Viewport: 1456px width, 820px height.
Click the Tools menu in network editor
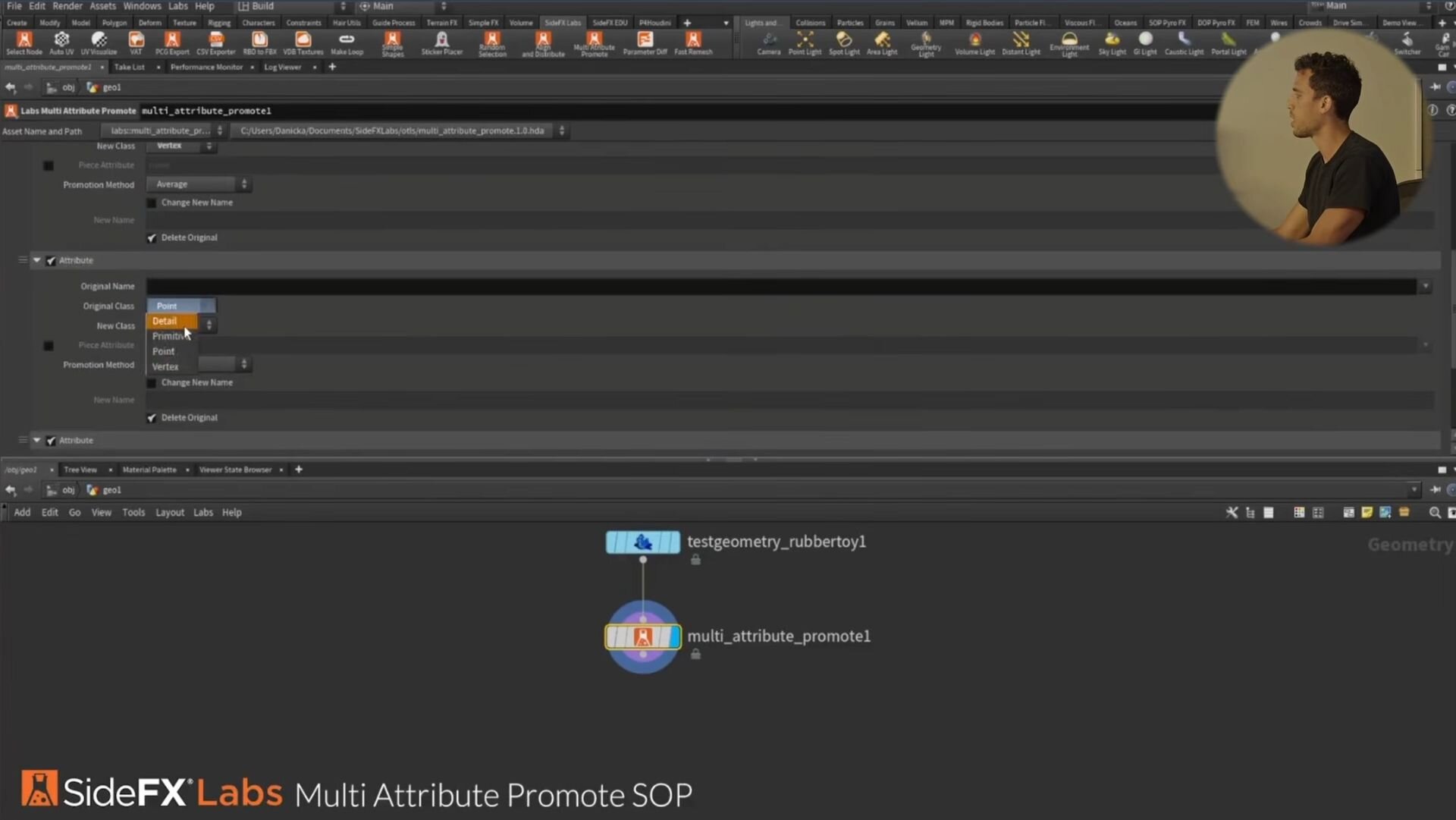point(133,513)
